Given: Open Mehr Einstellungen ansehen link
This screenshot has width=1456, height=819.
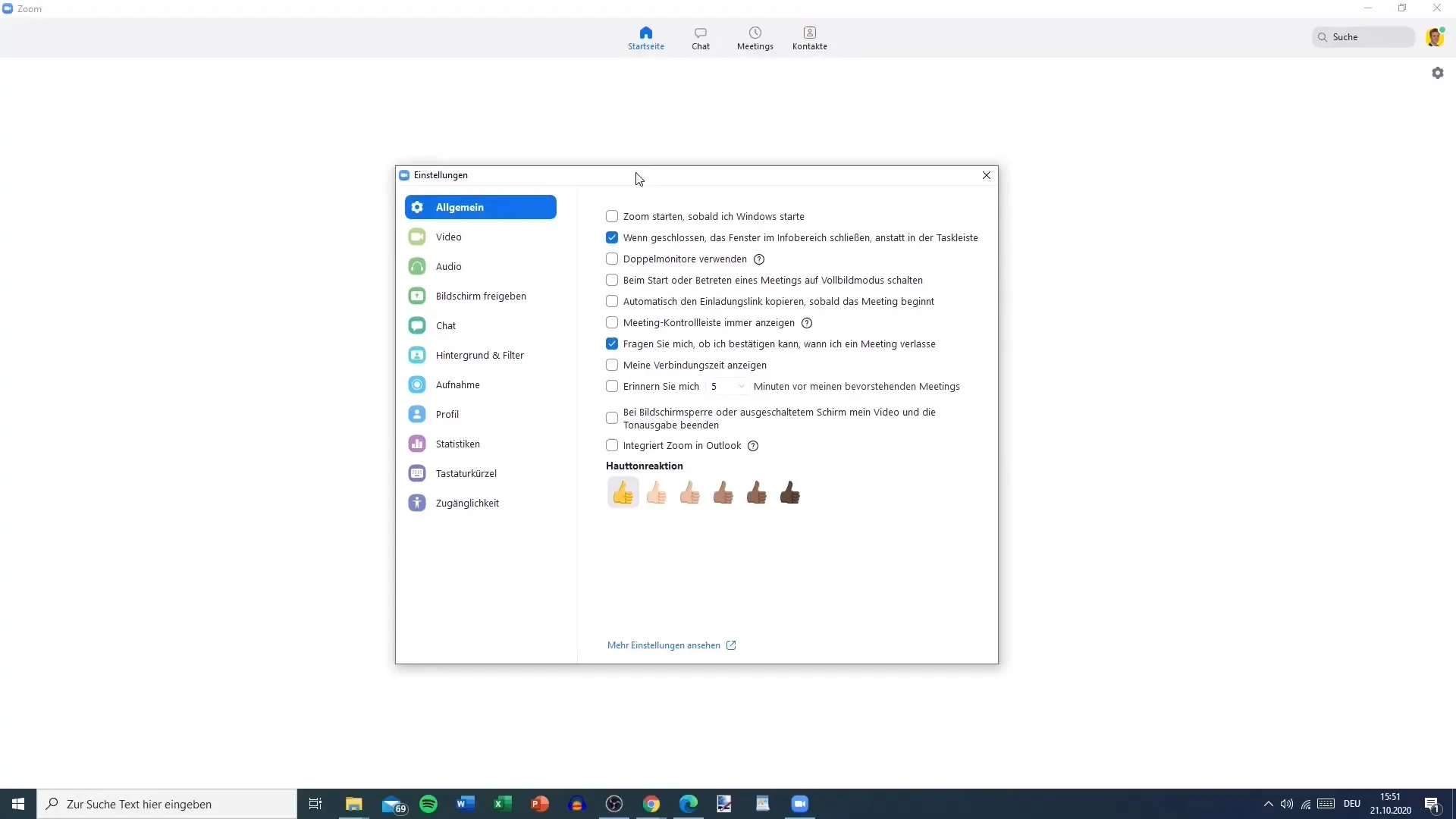Looking at the screenshot, I should (x=671, y=645).
